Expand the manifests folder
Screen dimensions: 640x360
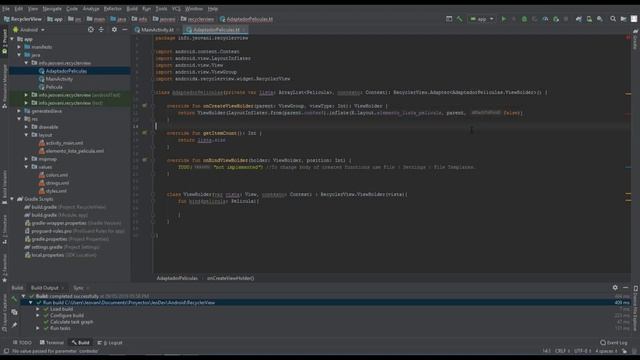[x=19, y=47]
